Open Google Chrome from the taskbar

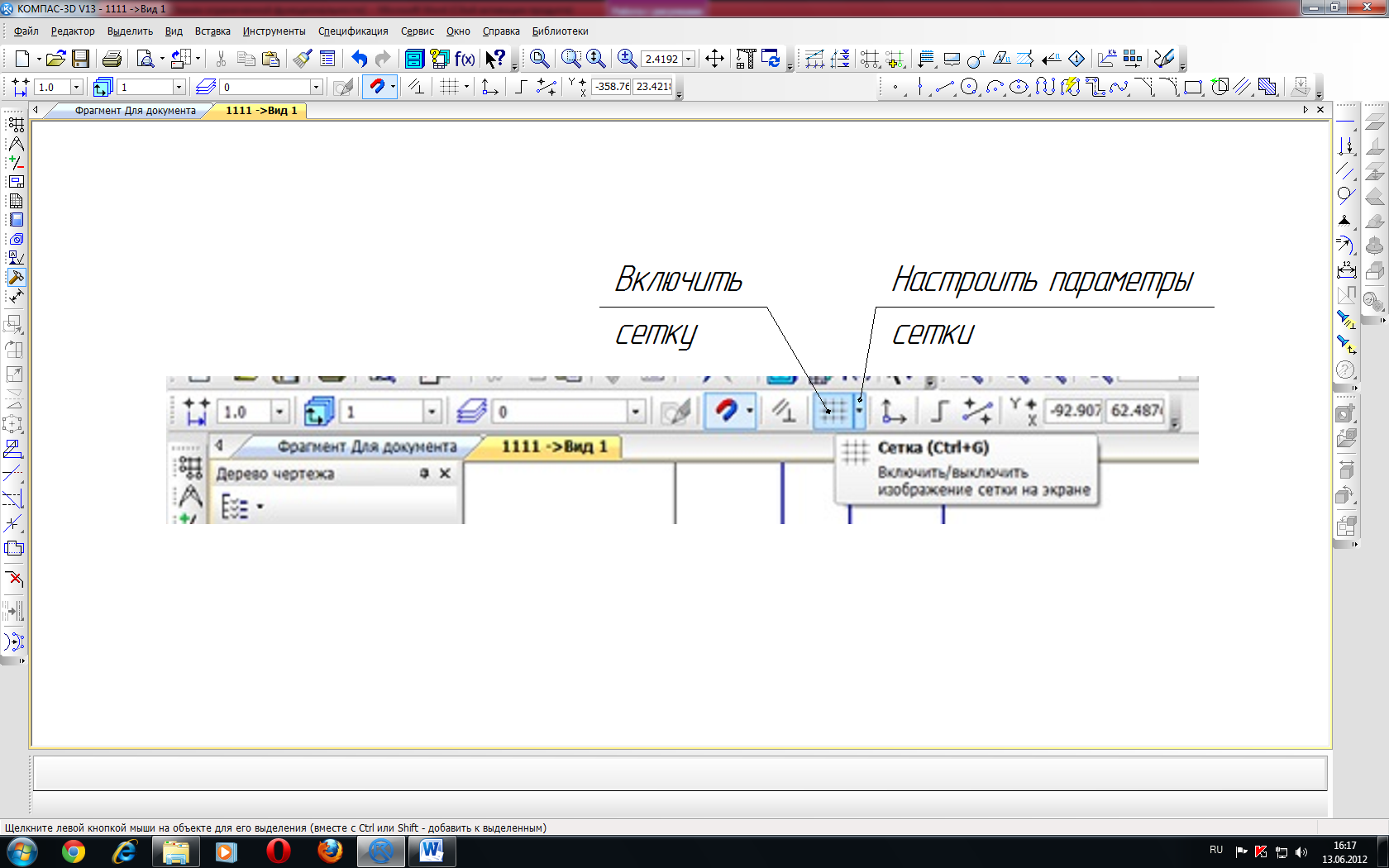[x=74, y=851]
